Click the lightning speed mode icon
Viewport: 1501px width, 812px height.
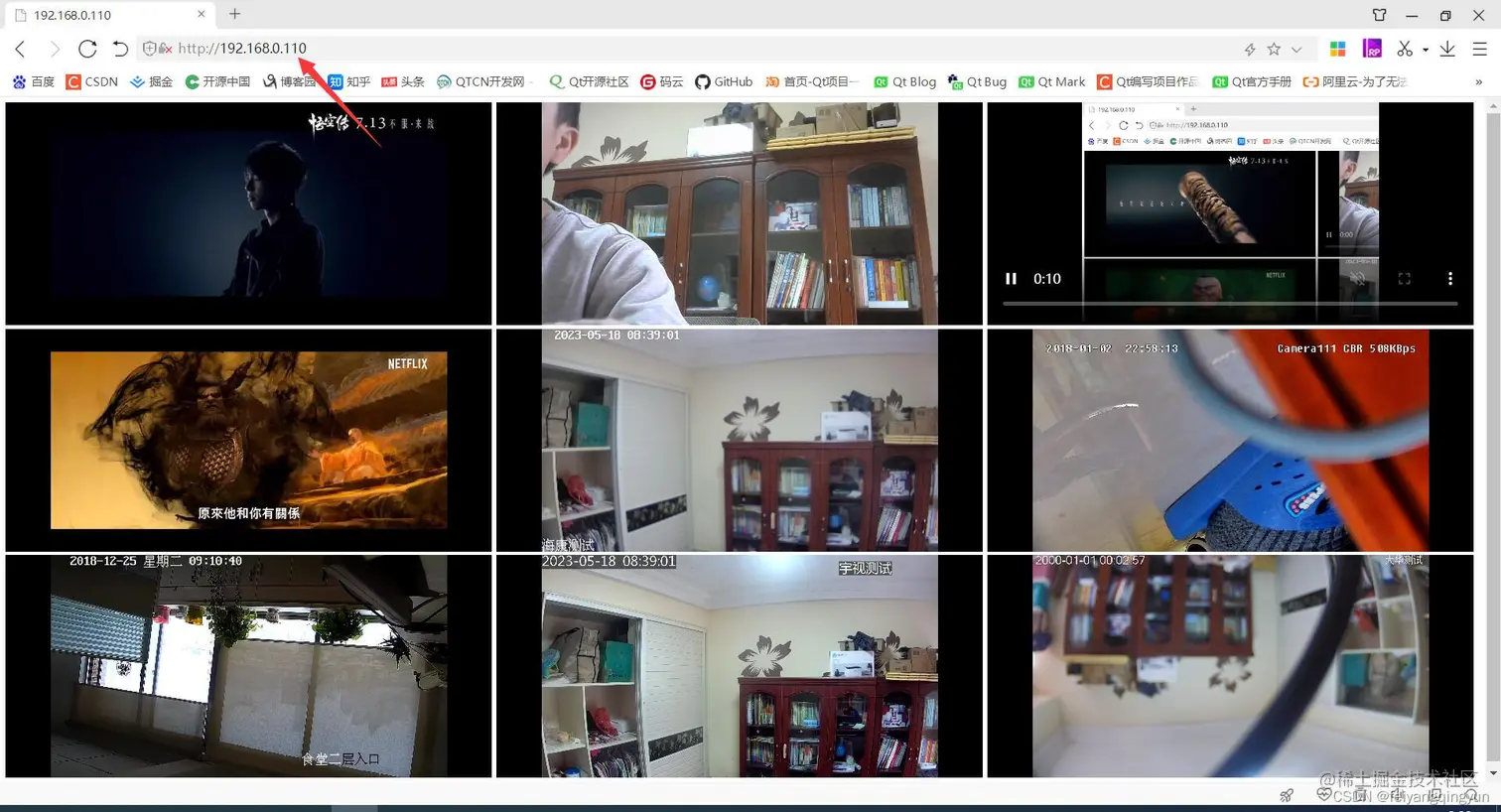(x=1250, y=49)
